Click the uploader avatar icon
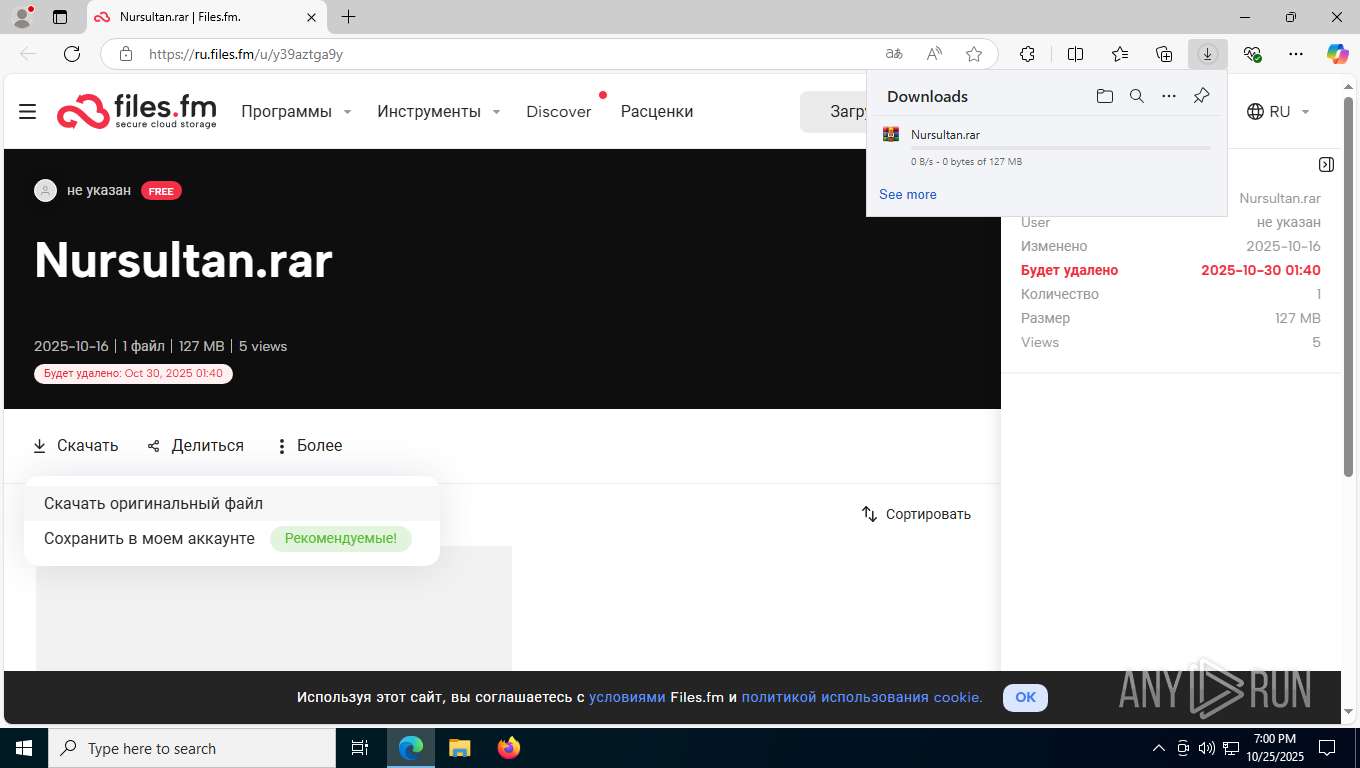This screenshot has width=1360, height=768. [x=45, y=190]
